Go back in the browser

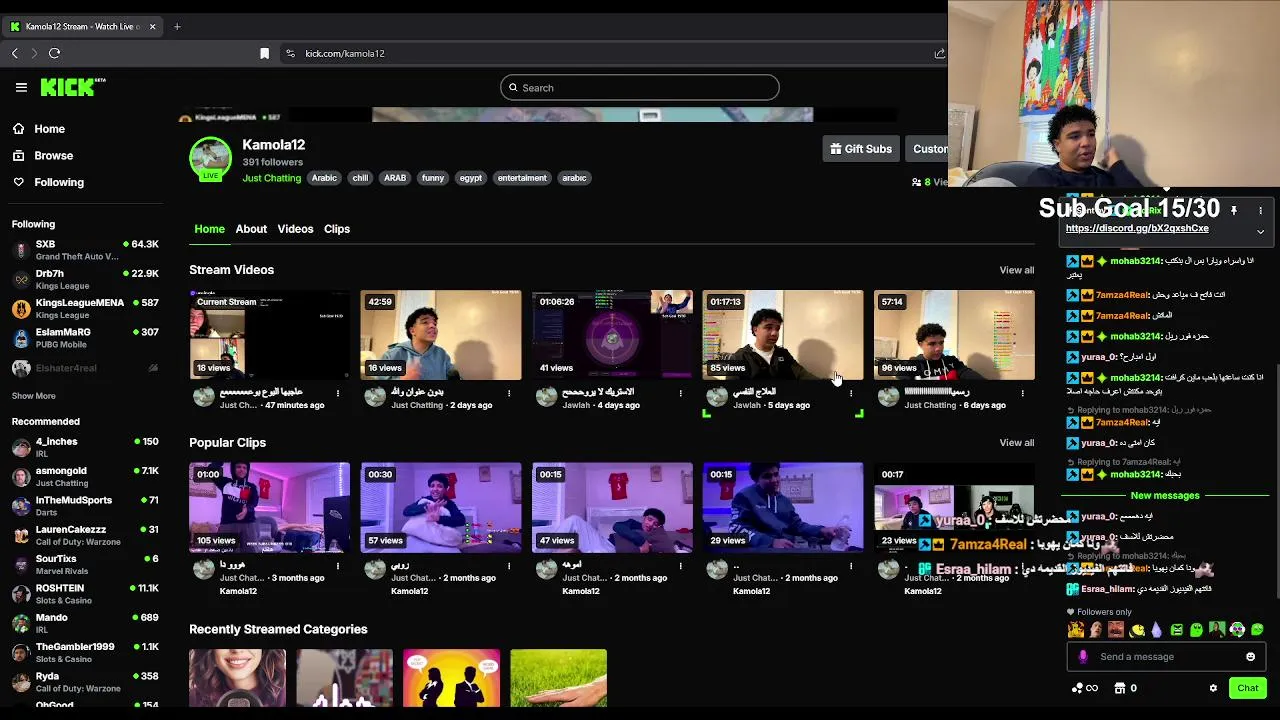click(x=14, y=53)
